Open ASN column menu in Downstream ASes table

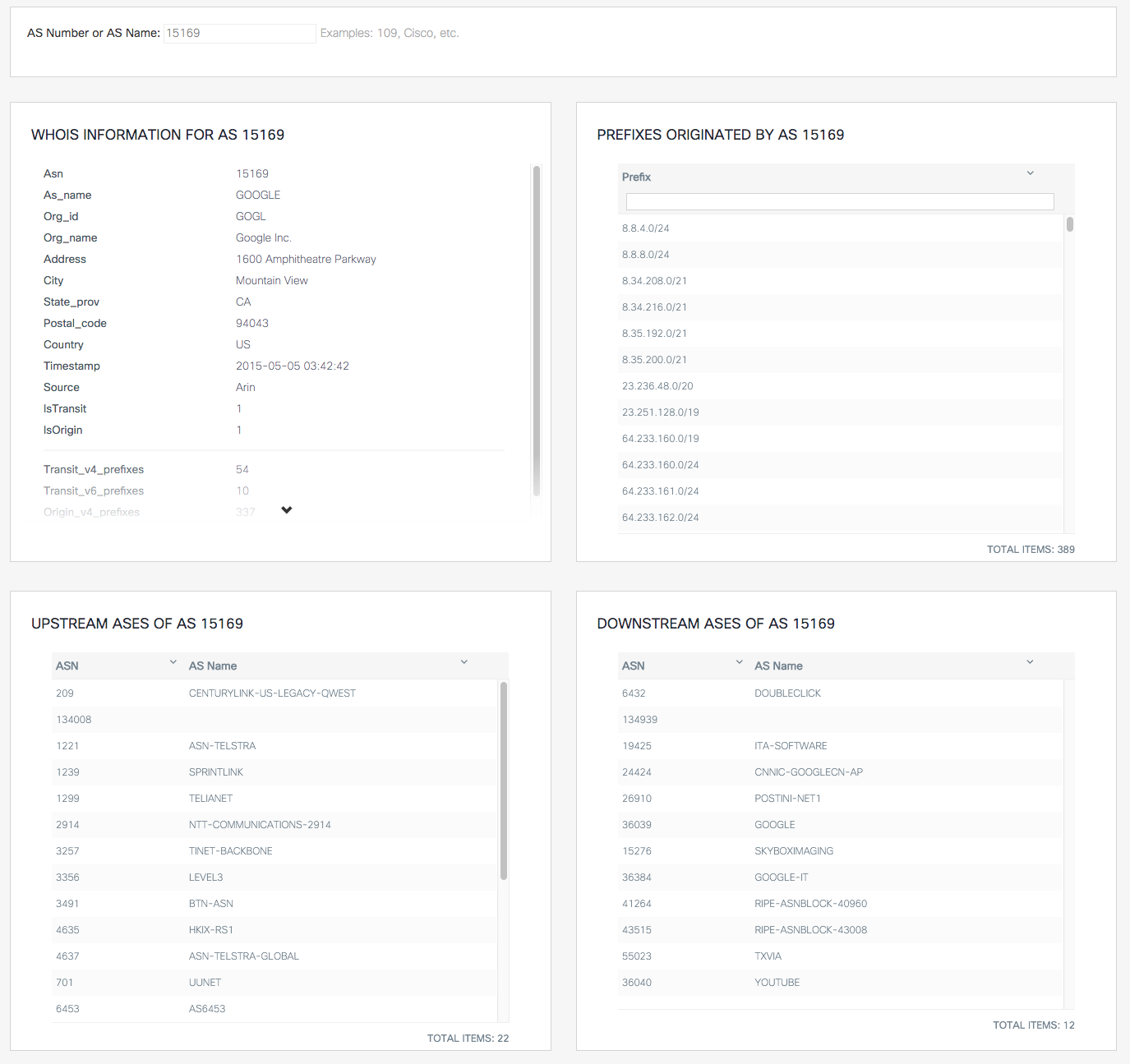click(740, 662)
